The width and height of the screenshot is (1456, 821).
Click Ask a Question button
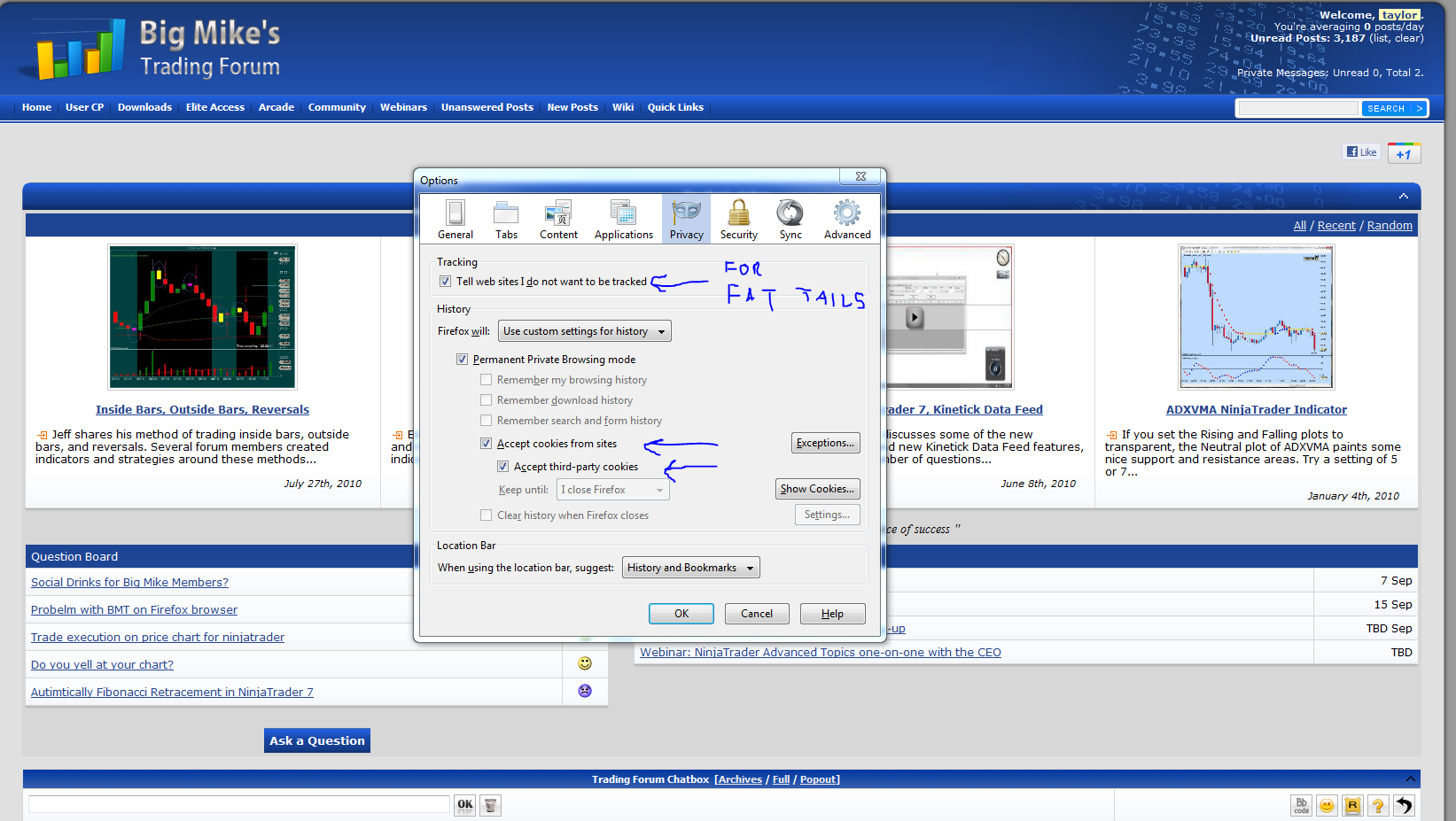pos(317,740)
